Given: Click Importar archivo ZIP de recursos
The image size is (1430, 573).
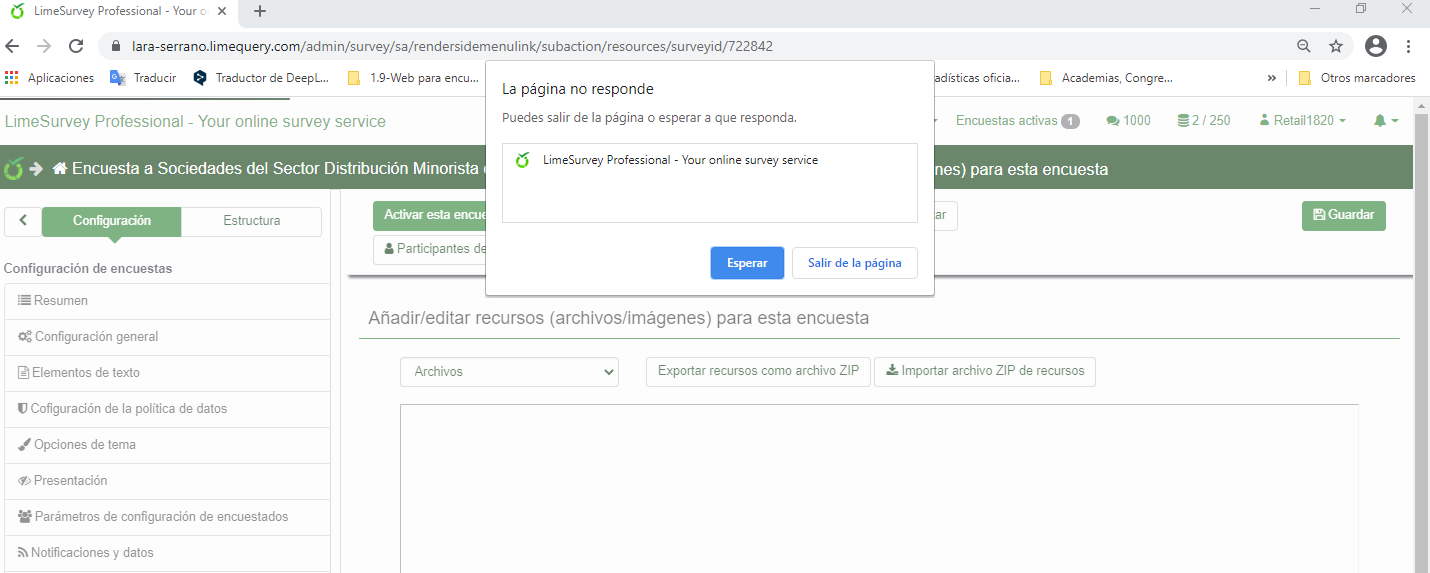Looking at the screenshot, I should (984, 371).
